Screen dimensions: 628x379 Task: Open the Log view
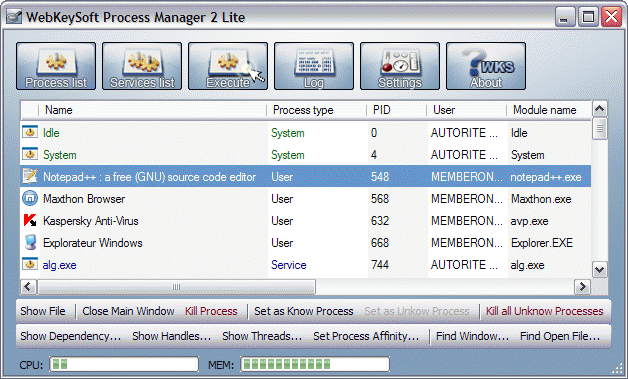click(314, 66)
